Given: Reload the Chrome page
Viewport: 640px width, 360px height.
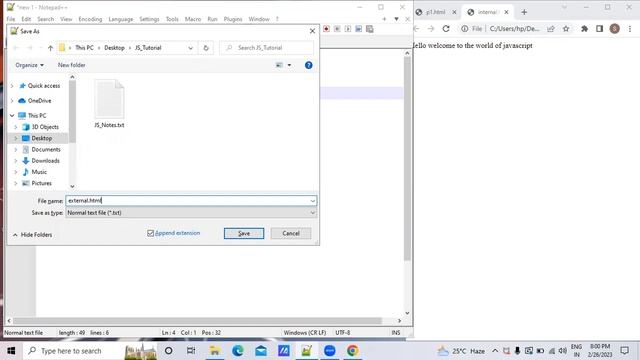Looking at the screenshot, I should coord(446,29).
